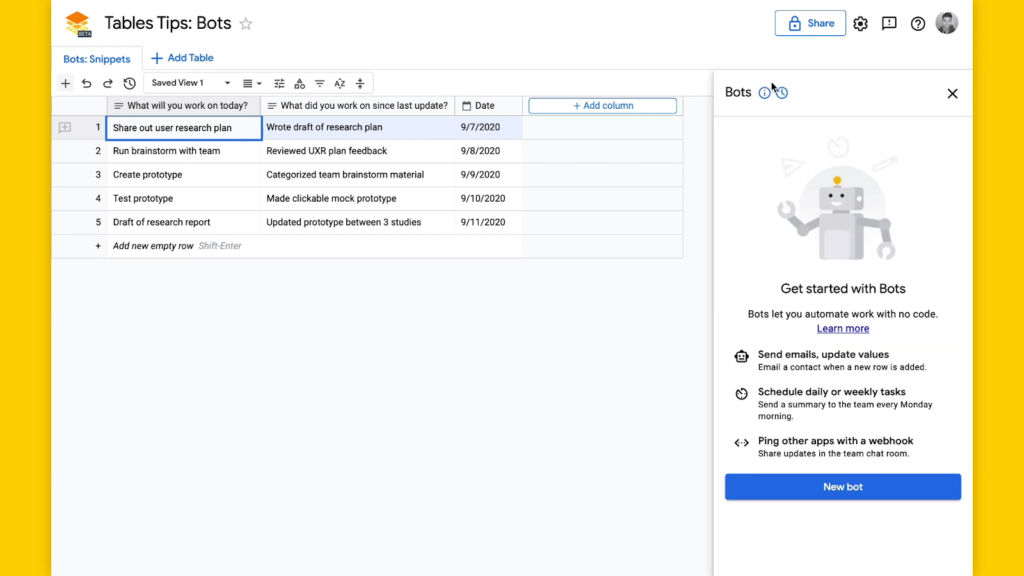Open the help question mark icon
This screenshot has width=1024, height=576.
(918, 24)
